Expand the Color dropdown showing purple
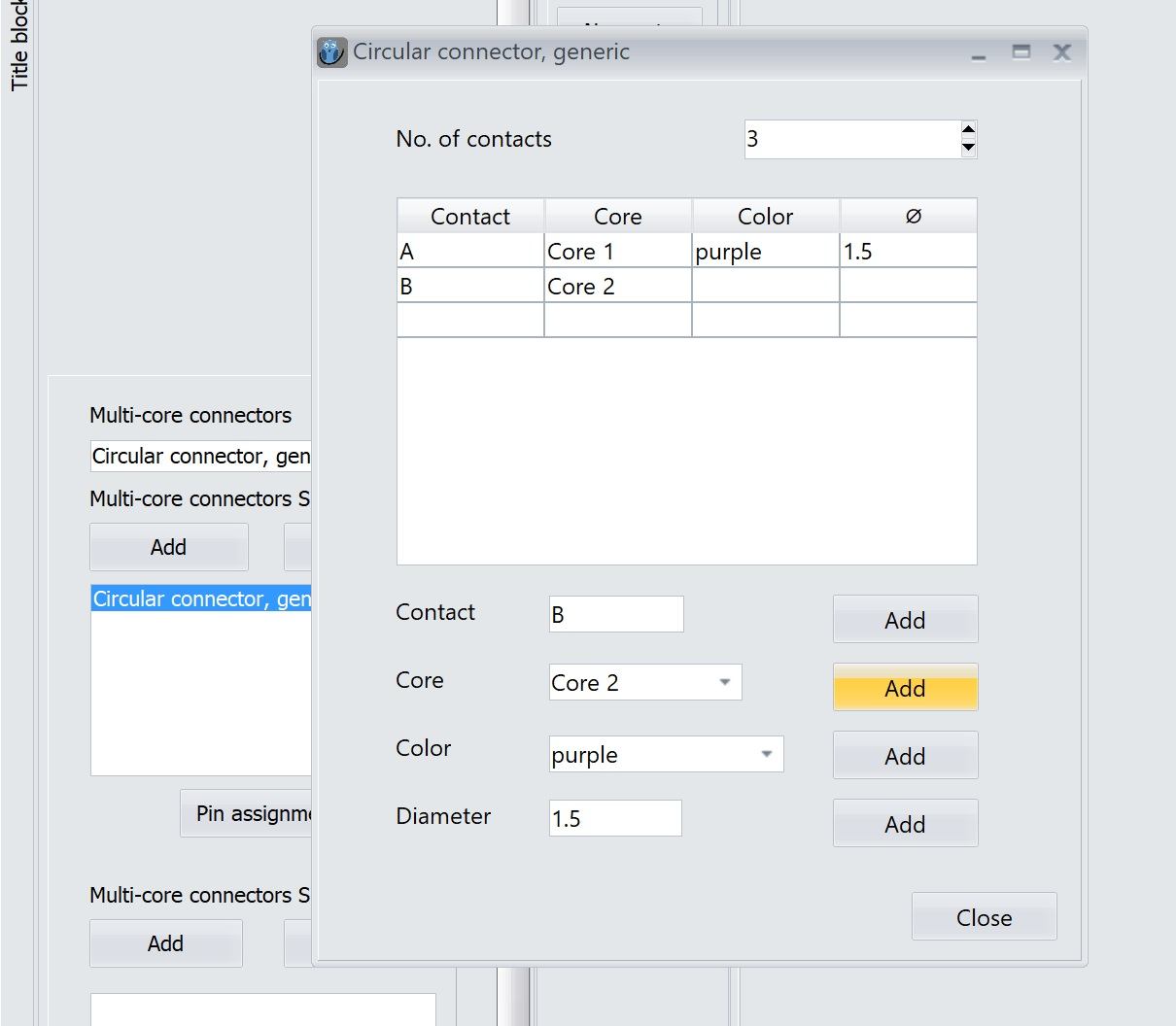Image resolution: width=1176 pixels, height=1026 pixels. [766, 754]
